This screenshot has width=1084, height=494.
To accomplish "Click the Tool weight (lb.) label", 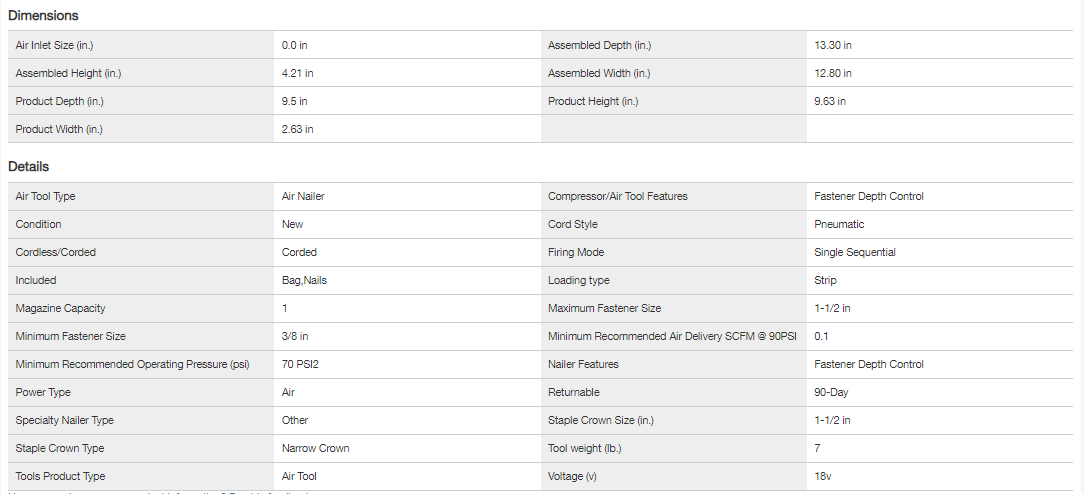I will [591, 448].
